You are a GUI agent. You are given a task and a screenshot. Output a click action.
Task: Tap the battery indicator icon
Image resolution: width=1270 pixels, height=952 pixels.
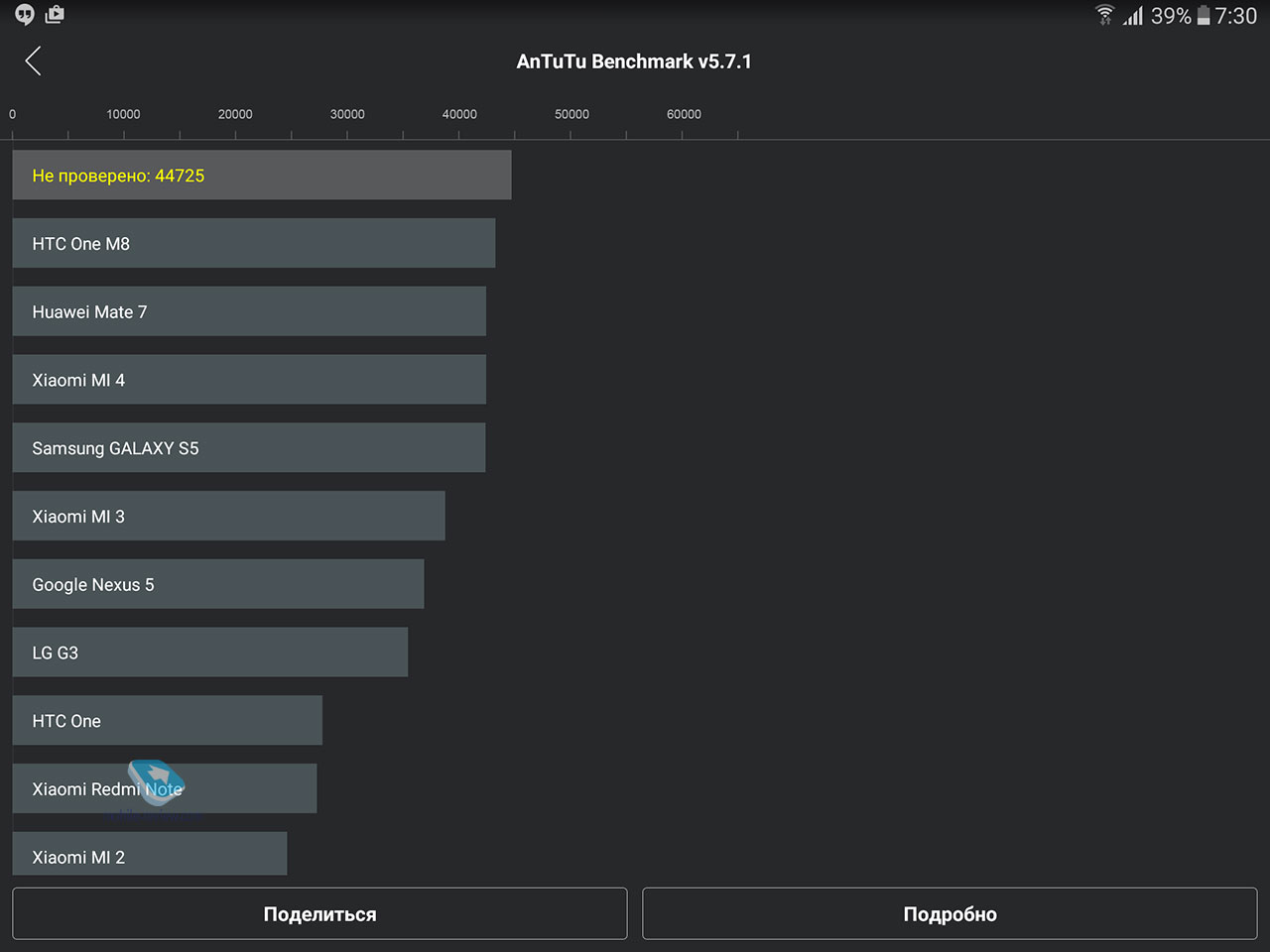pos(1204,16)
